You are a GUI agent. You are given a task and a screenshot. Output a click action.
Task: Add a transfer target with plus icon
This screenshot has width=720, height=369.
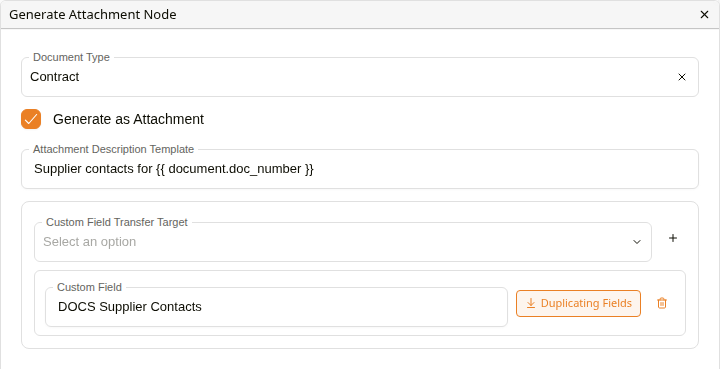673,238
